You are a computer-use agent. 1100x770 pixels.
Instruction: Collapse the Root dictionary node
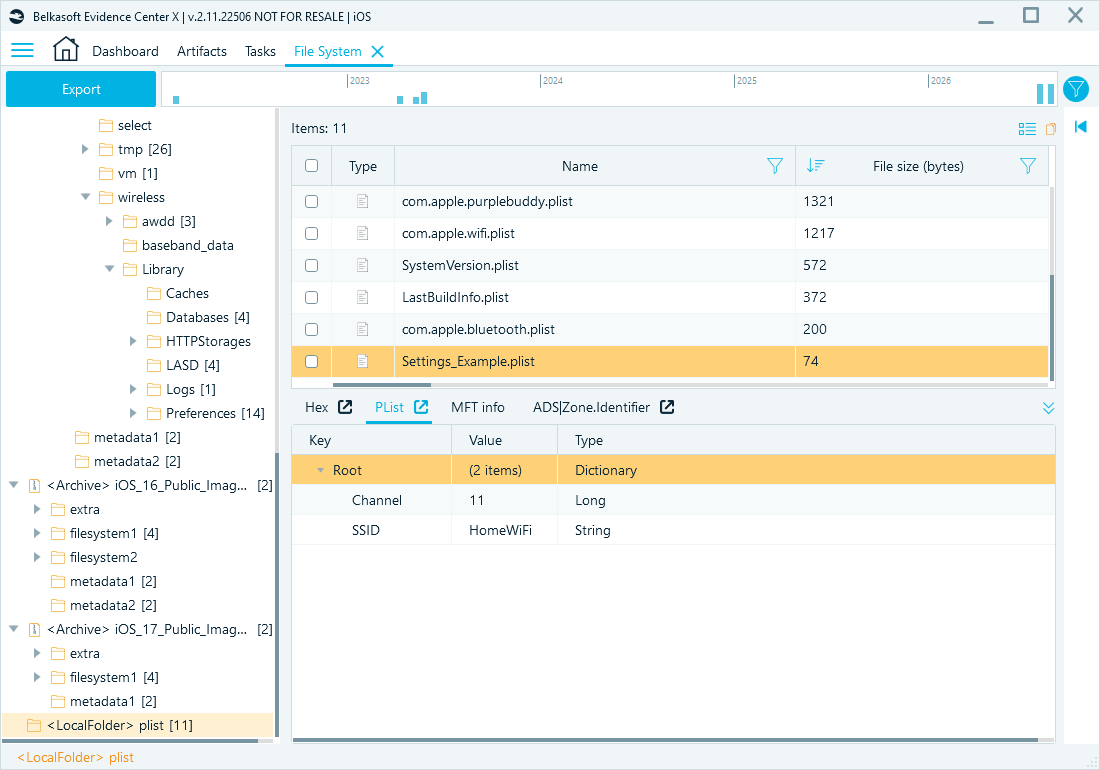[x=320, y=470]
